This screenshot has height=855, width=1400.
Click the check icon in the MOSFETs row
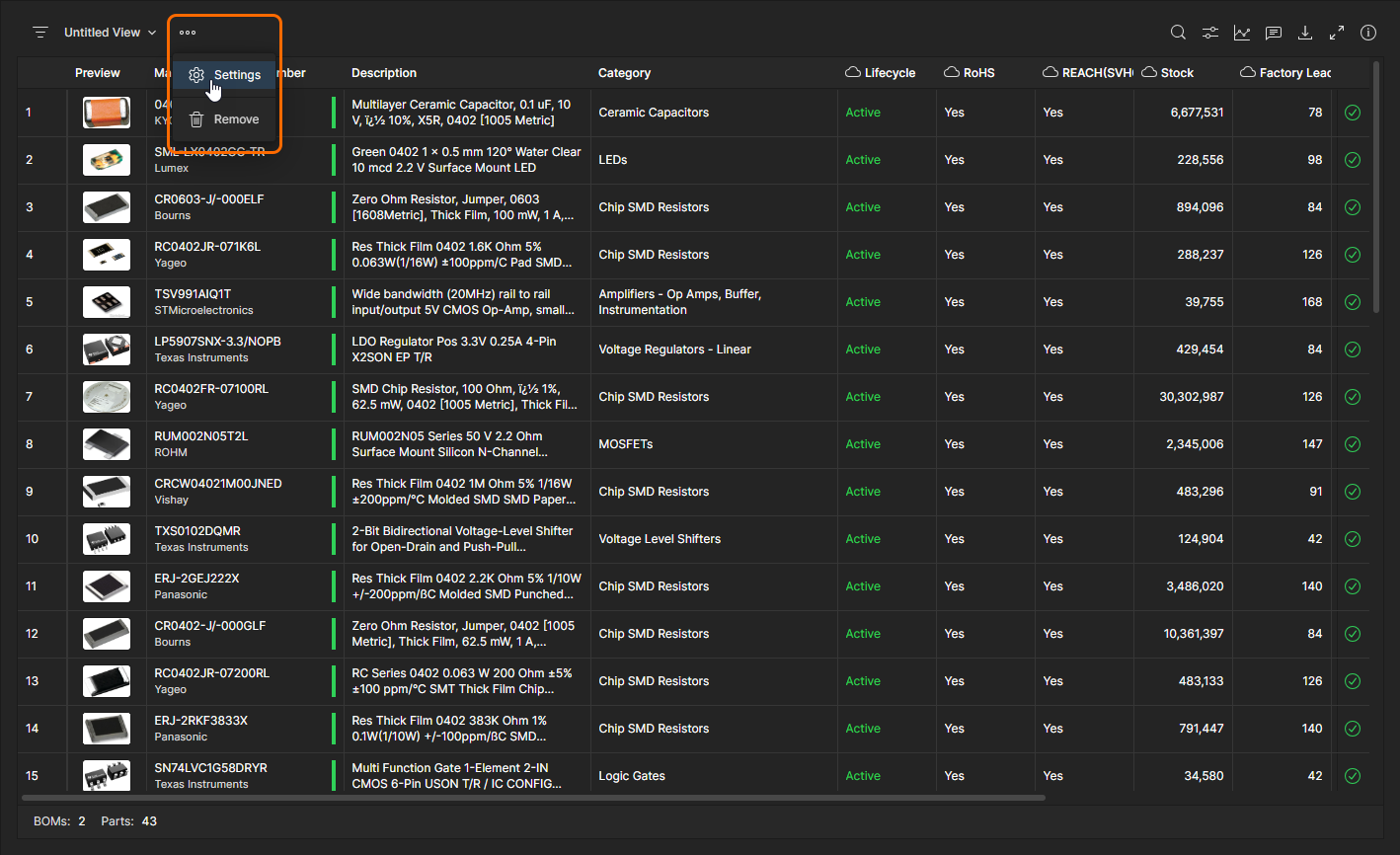[1353, 444]
